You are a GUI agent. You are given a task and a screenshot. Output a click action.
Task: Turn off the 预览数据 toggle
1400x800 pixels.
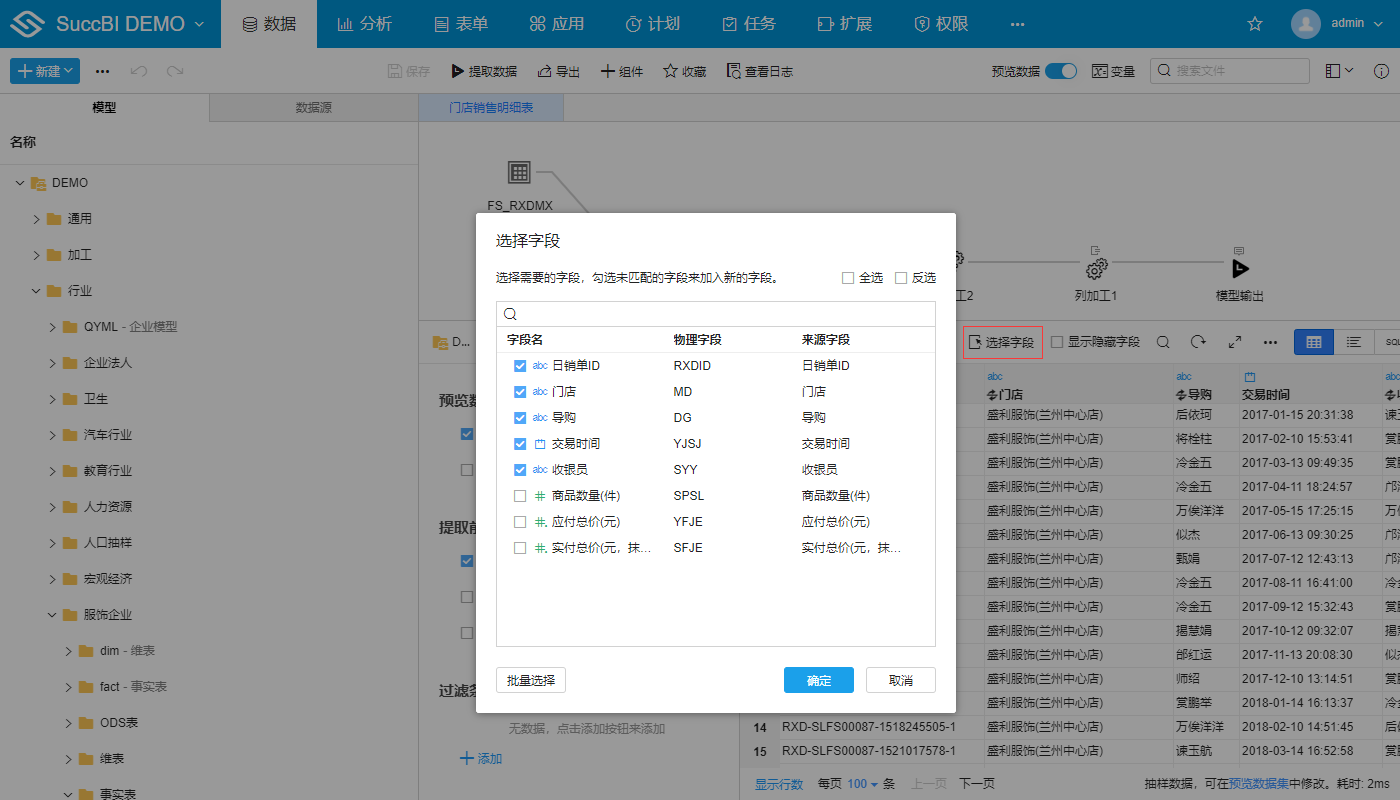click(1060, 71)
